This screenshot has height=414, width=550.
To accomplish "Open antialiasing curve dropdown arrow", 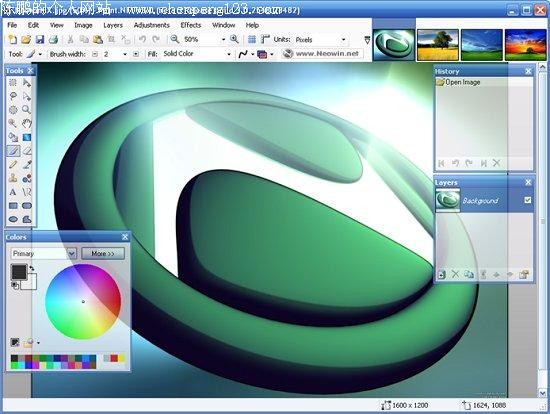I will tap(252, 54).
